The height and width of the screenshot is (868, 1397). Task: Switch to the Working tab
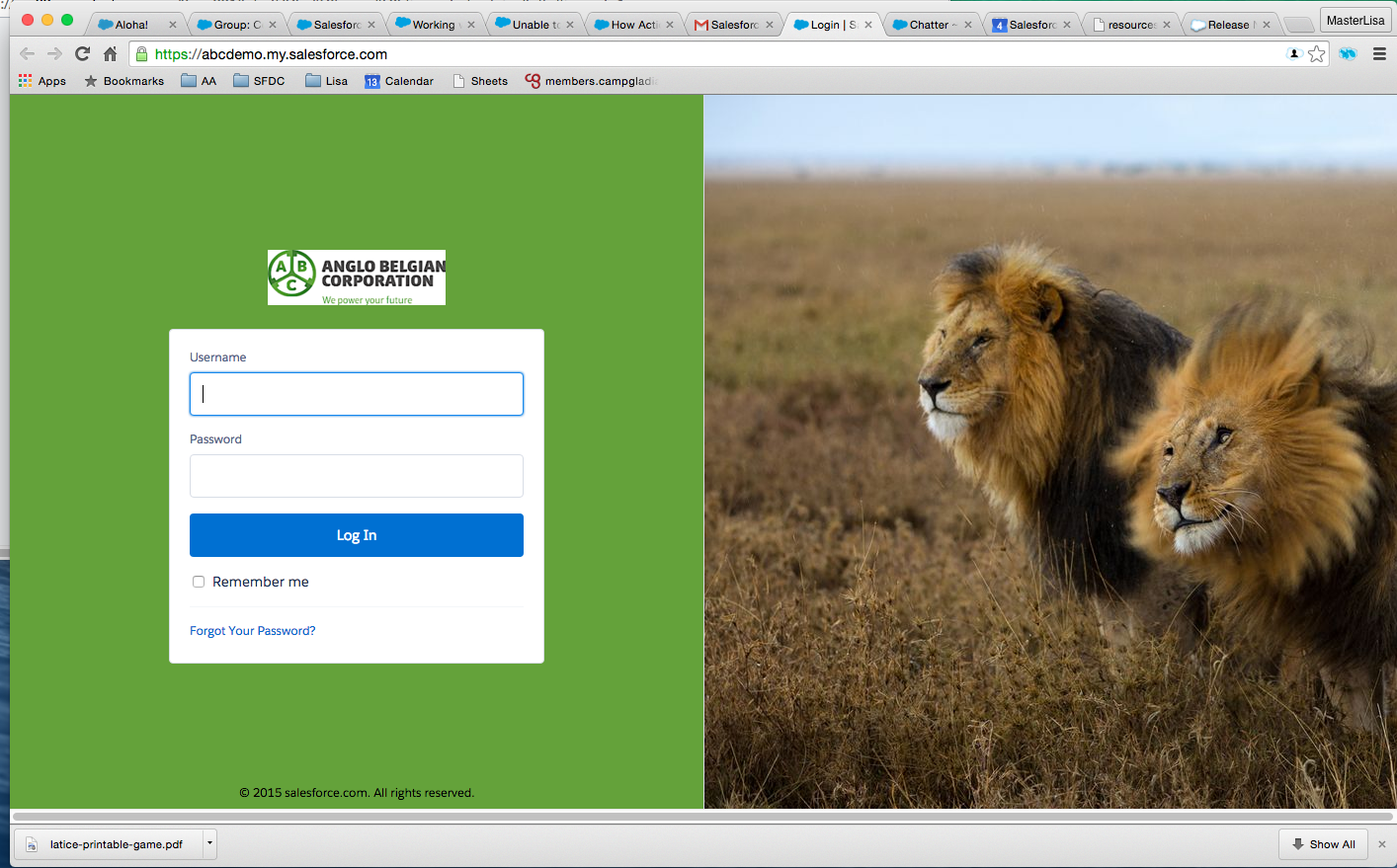click(x=433, y=25)
